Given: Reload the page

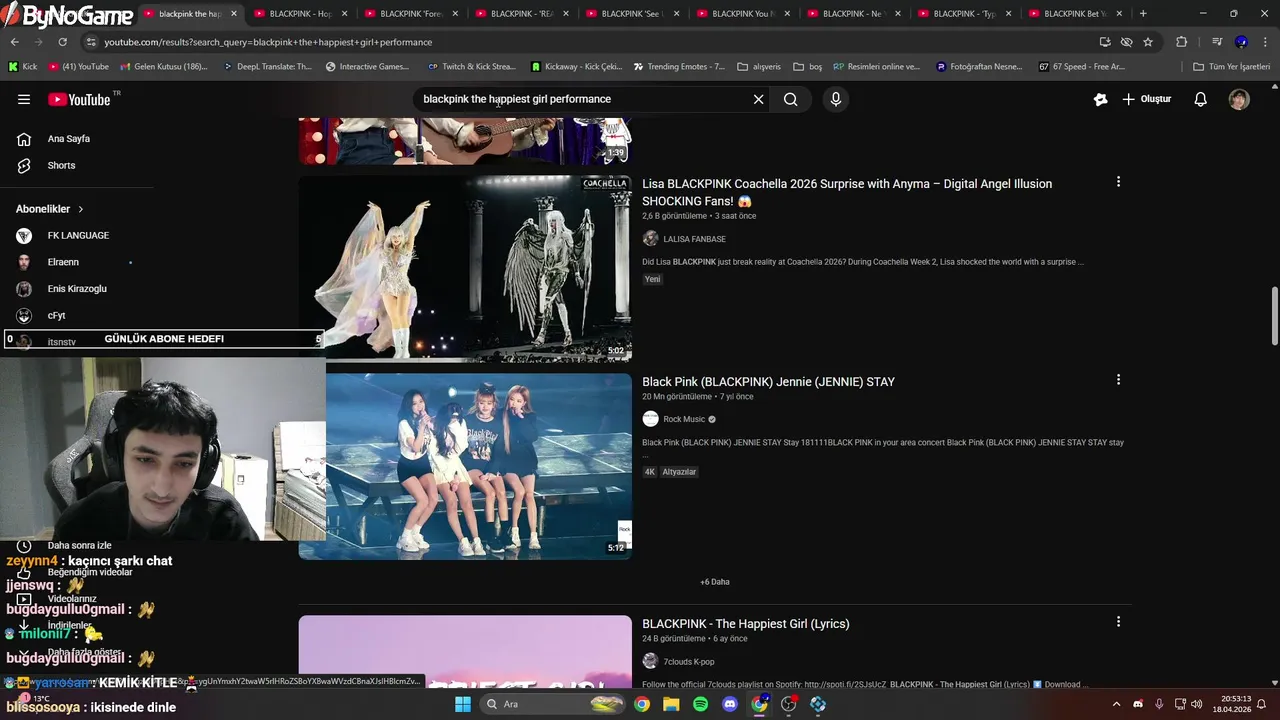Looking at the screenshot, I should pos(62,42).
